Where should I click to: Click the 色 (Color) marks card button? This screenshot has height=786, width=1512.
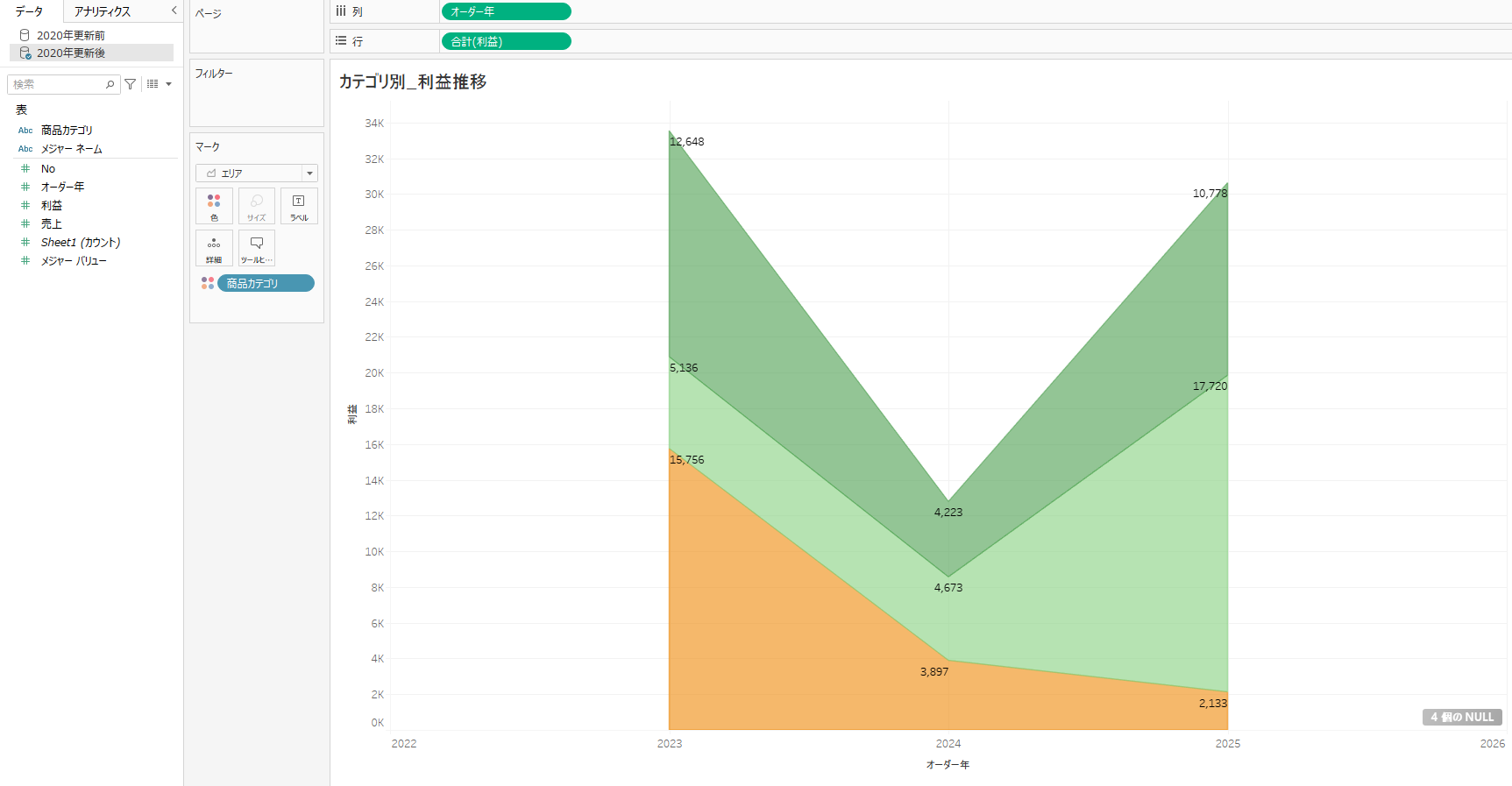(x=214, y=206)
